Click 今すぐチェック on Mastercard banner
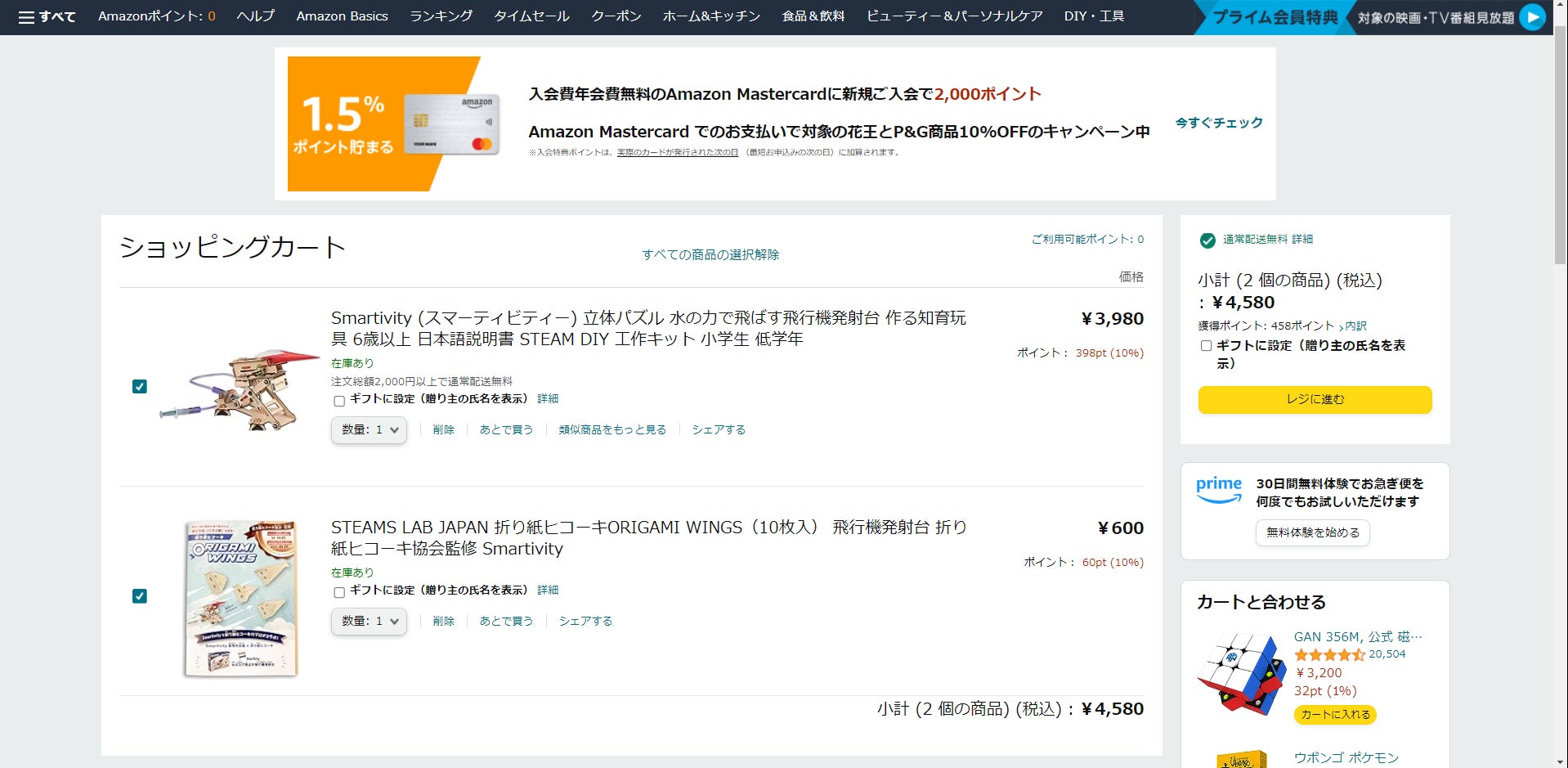This screenshot has height=768, width=1568. coord(1219,123)
